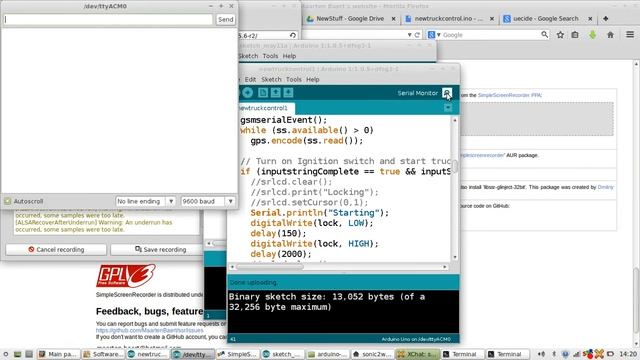Open Firefox downloads green arrow icon
The width and height of the screenshot is (640, 360).
(x=592, y=35)
